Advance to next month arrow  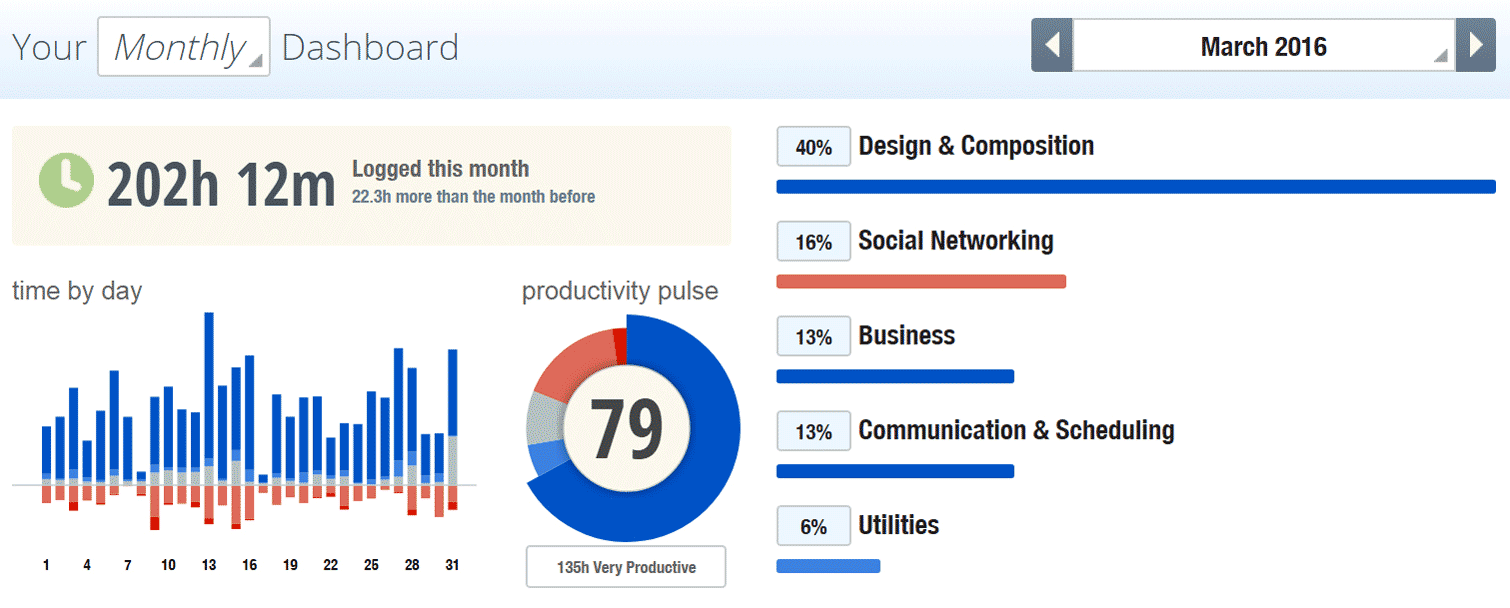1476,46
